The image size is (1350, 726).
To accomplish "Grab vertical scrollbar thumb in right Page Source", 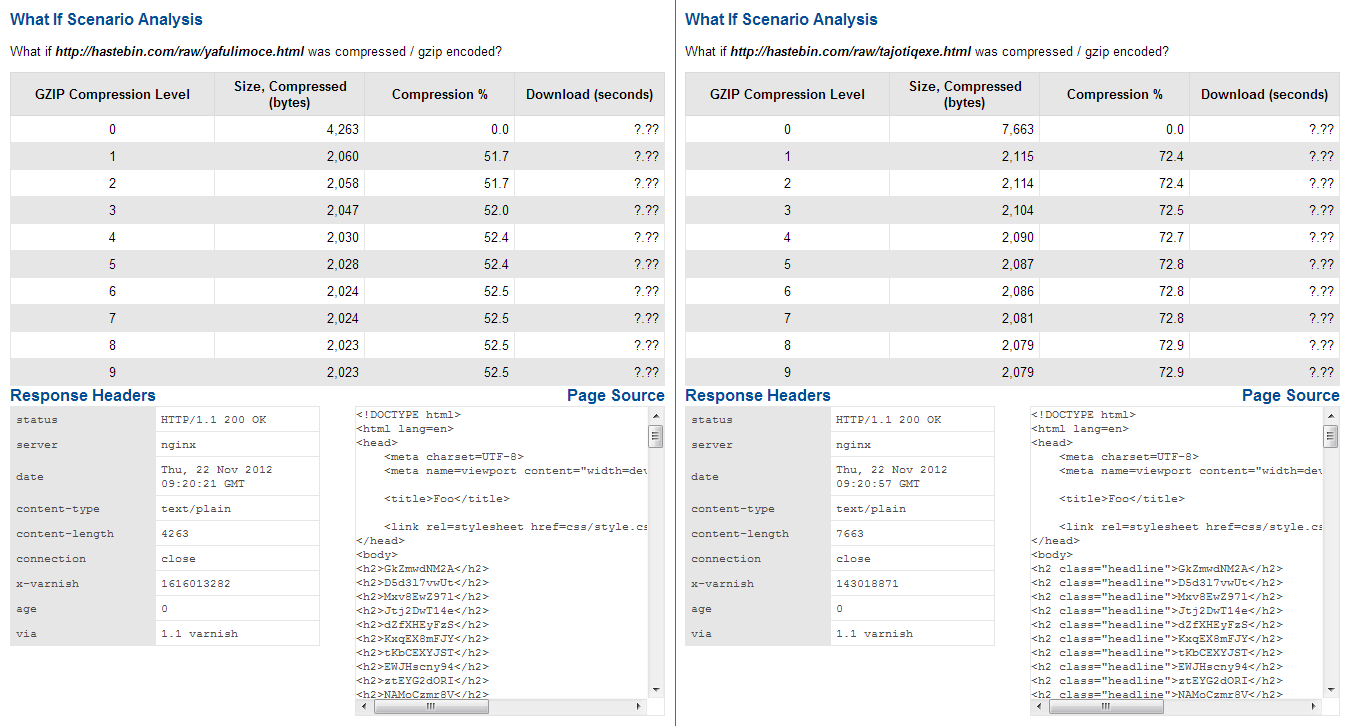I will [x=1331, y=436].
